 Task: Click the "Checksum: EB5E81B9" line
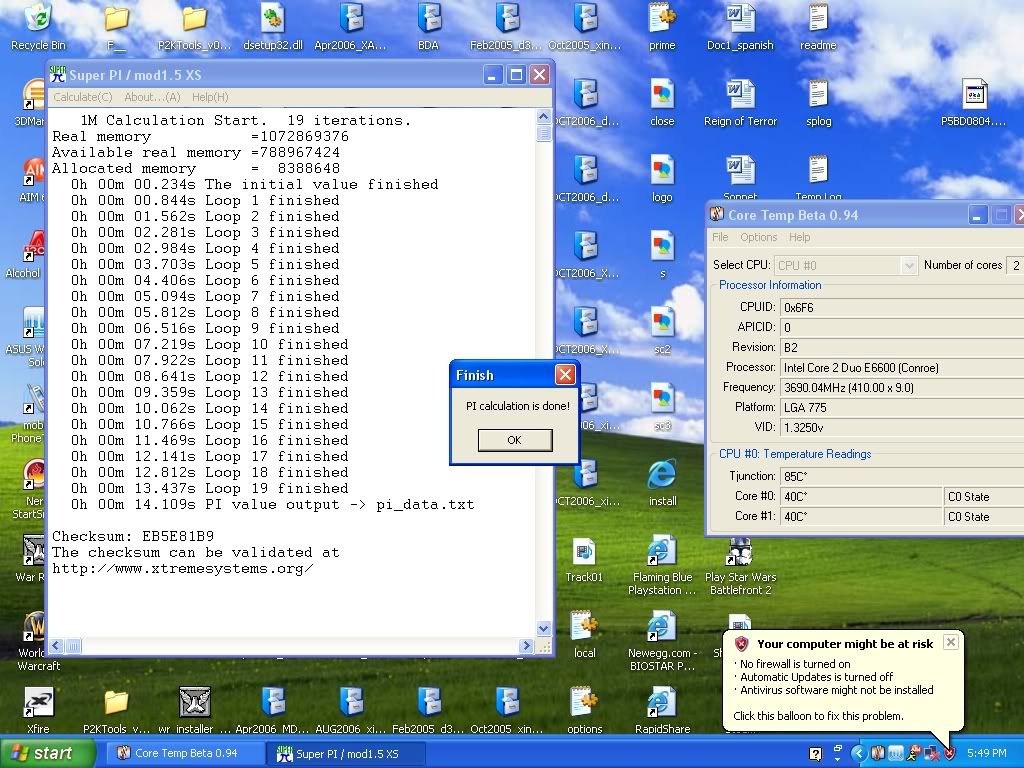coord(133,537)
